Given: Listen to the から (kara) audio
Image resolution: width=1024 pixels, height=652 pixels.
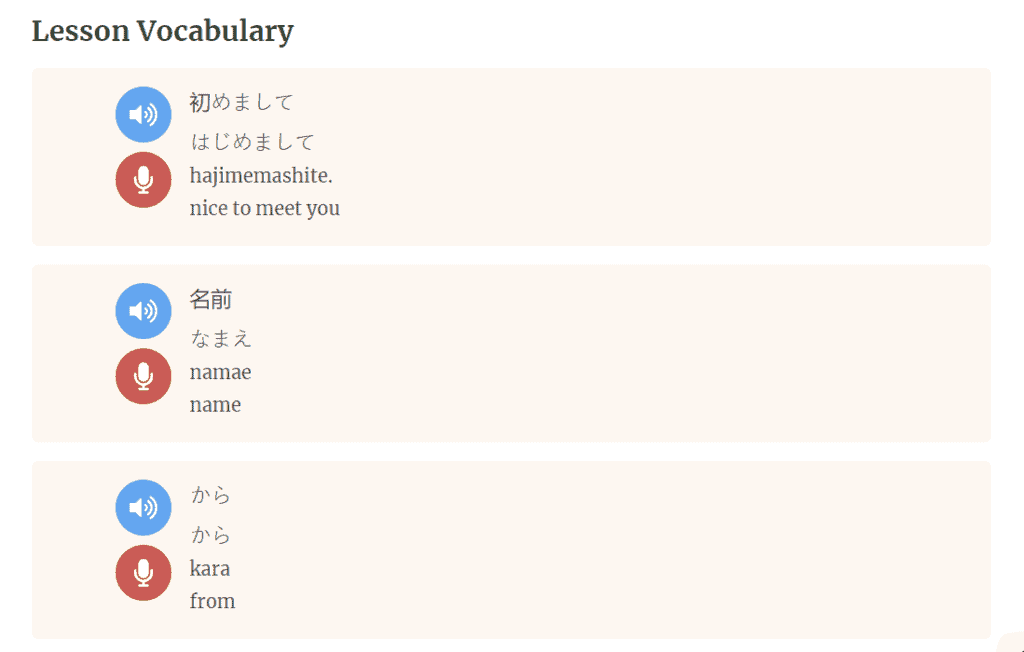Looking at the screenshot, I should 143,508.
